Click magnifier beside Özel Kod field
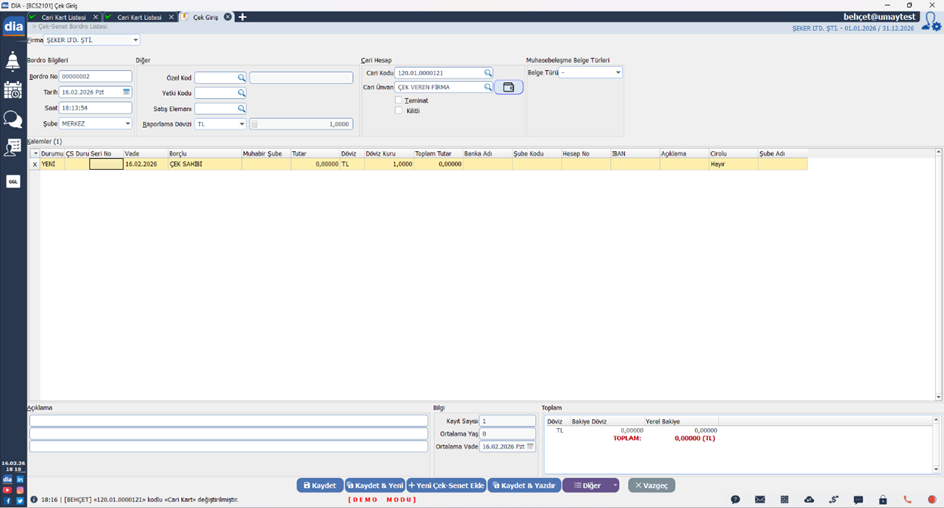Viewport: 944px width, 508px height. point(241,78)
